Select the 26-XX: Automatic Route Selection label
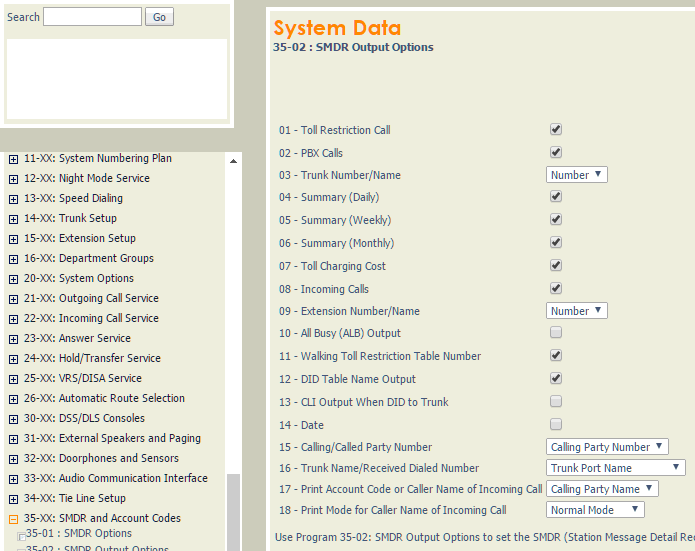Image resolution: width=695 pixels, height=551 pixels. coord(104,398)
